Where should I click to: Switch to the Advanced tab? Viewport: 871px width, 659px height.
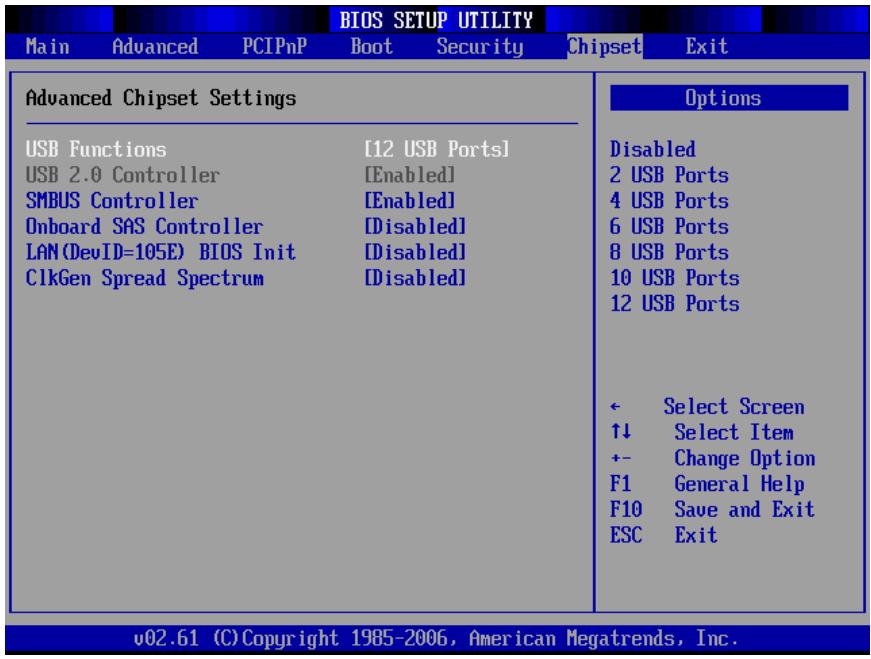tap(155, 46)
